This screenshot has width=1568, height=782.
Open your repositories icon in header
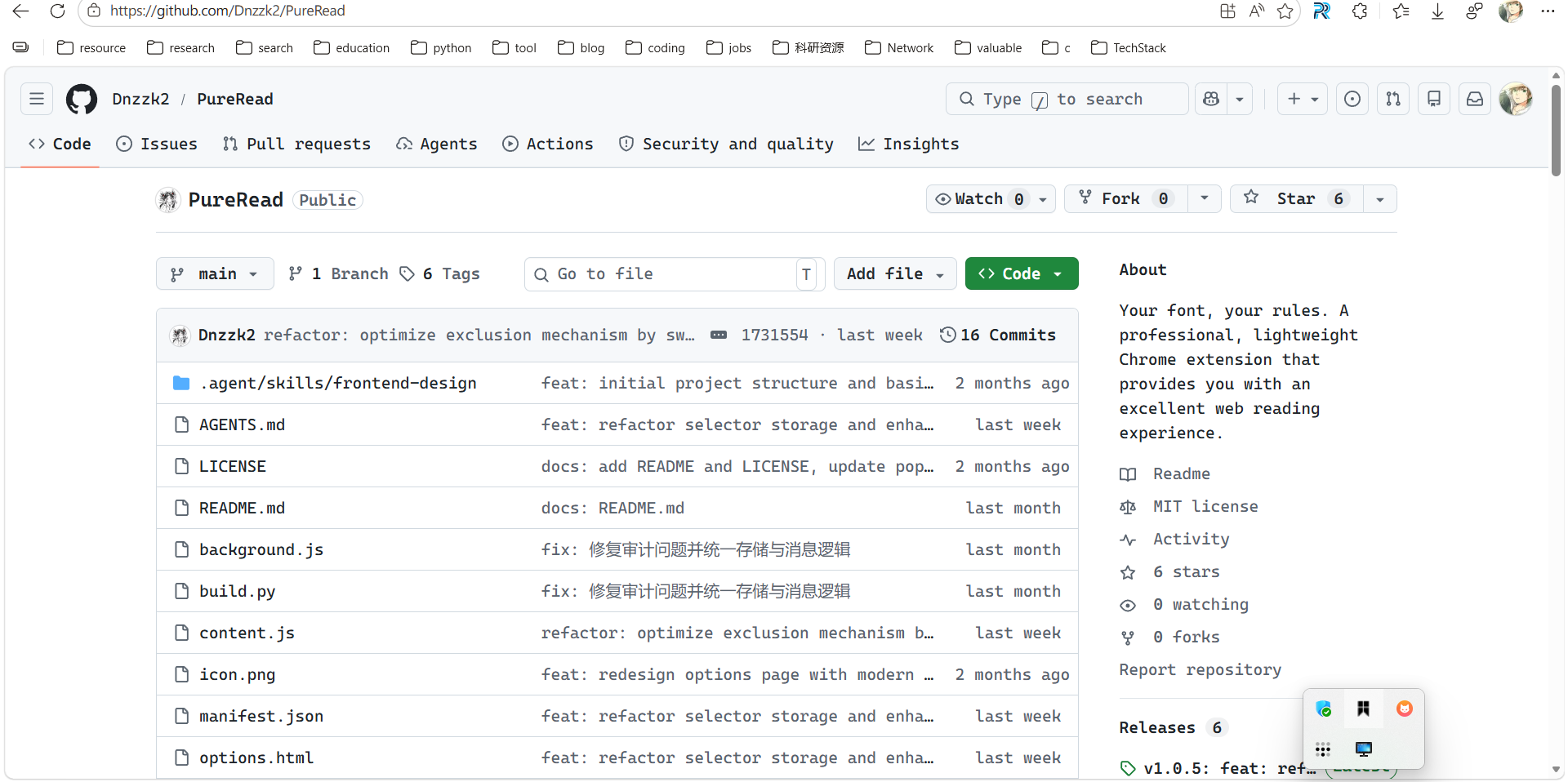(x=1434, y=99)
